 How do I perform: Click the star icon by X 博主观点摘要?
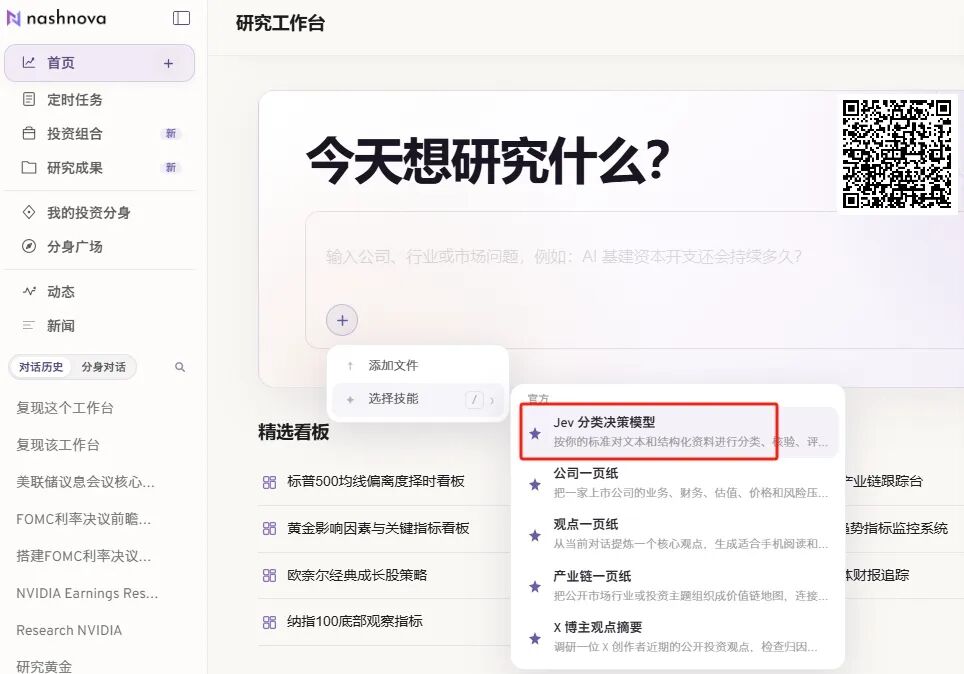(535, 638)
